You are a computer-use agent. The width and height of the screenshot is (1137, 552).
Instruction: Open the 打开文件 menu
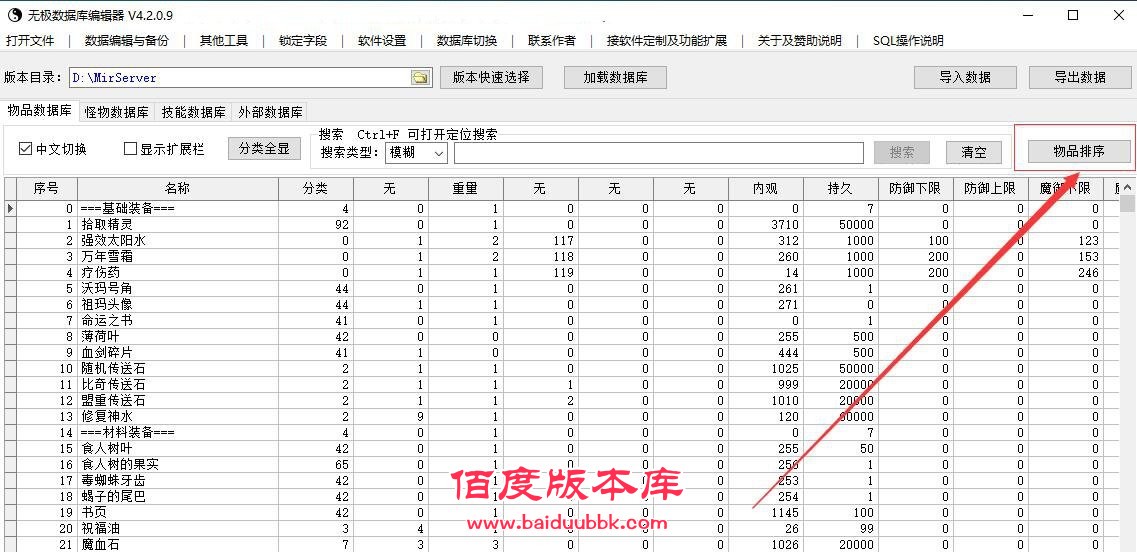(30, 41)
